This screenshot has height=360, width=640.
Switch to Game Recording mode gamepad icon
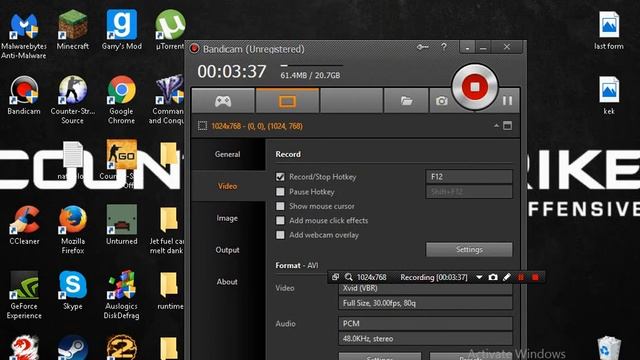point(223,100)
